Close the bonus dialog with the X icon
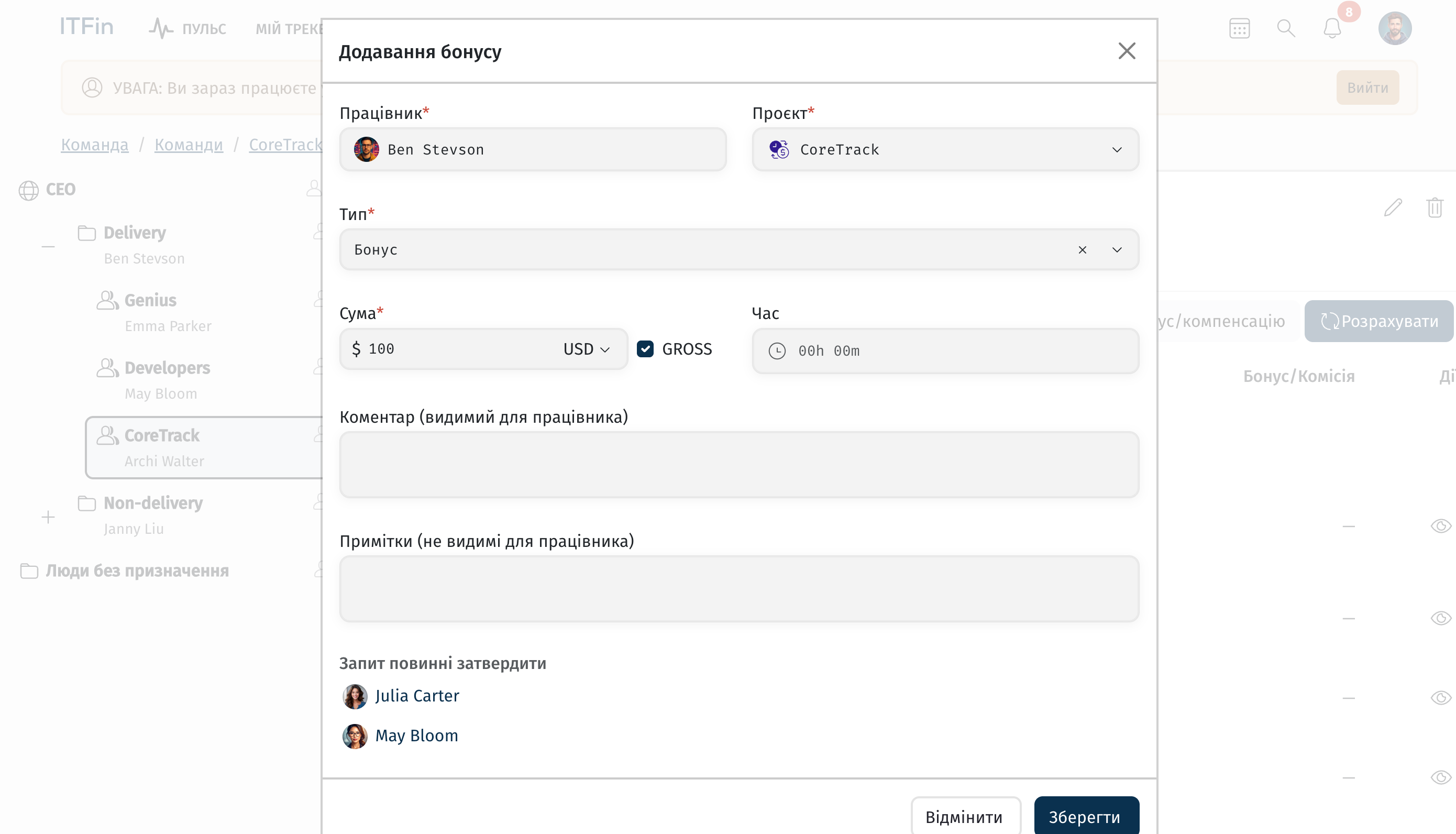This screenshot has width=1456, height=834. click(1126, 51)
